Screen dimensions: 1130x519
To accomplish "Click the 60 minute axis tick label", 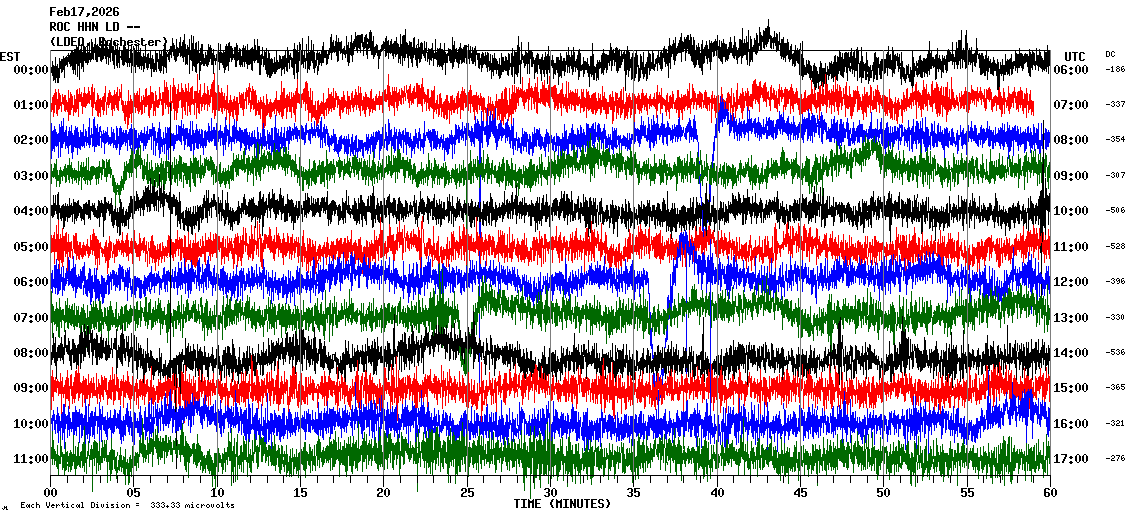I will (x=1050, y=492).
